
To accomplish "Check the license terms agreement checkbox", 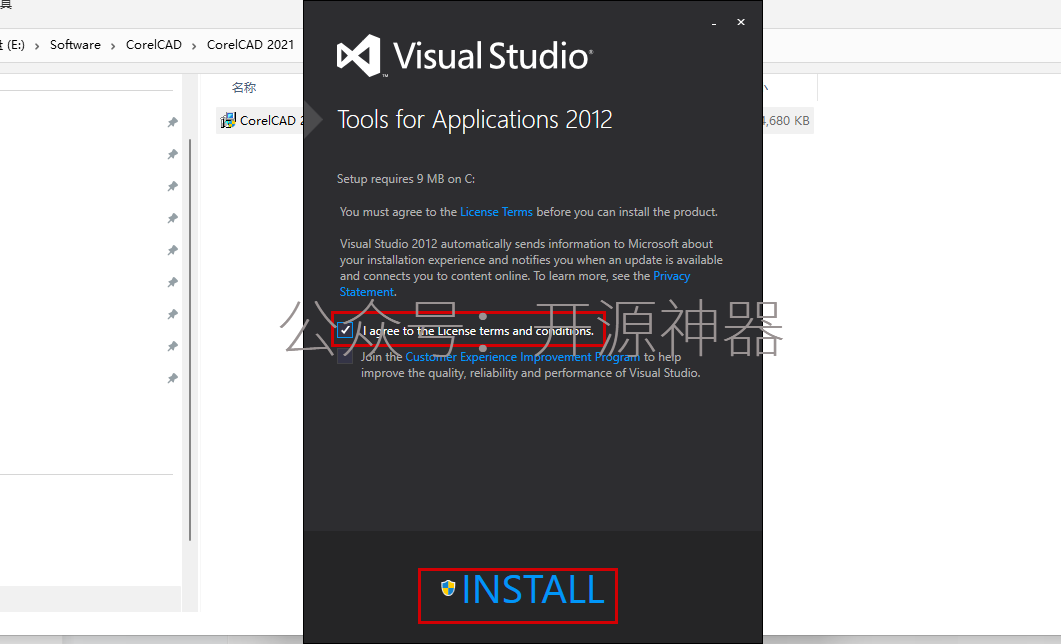I will coord(345,330).
